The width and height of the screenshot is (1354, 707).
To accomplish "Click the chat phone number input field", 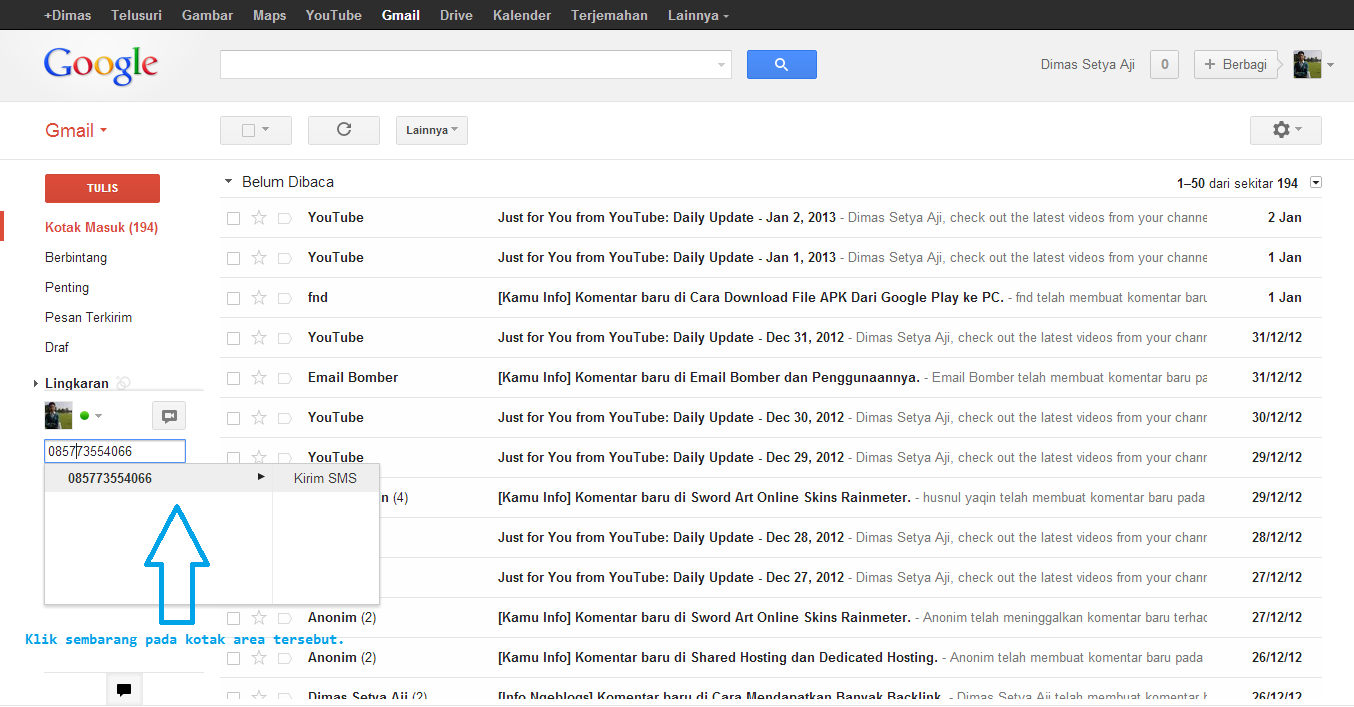I will coord(115,451).
